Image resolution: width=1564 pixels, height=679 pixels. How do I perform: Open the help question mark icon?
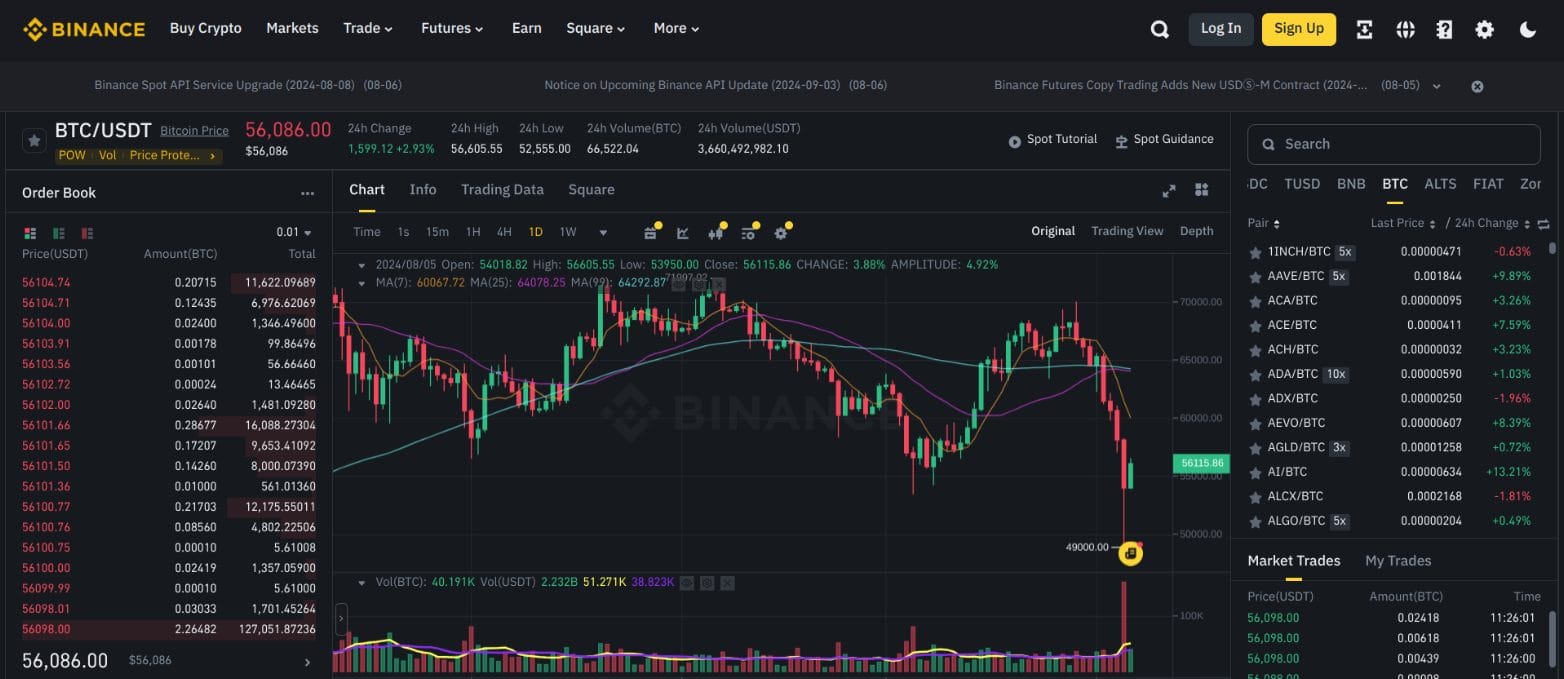click(x=1444, y=29)
